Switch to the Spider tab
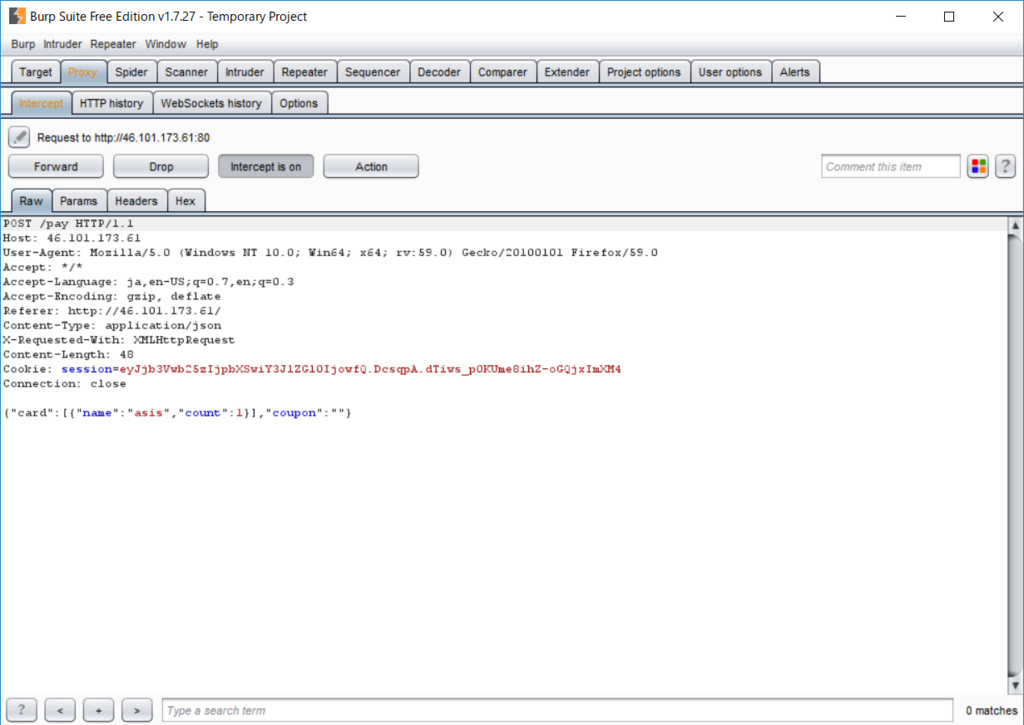 point(131,72)
